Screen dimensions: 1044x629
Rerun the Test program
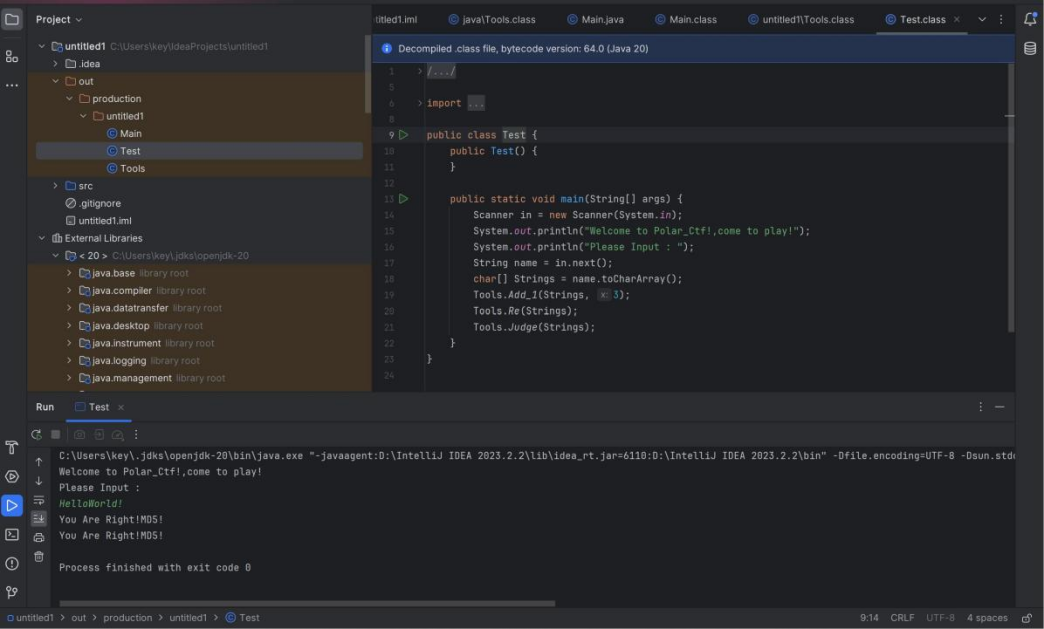point(36,435)
